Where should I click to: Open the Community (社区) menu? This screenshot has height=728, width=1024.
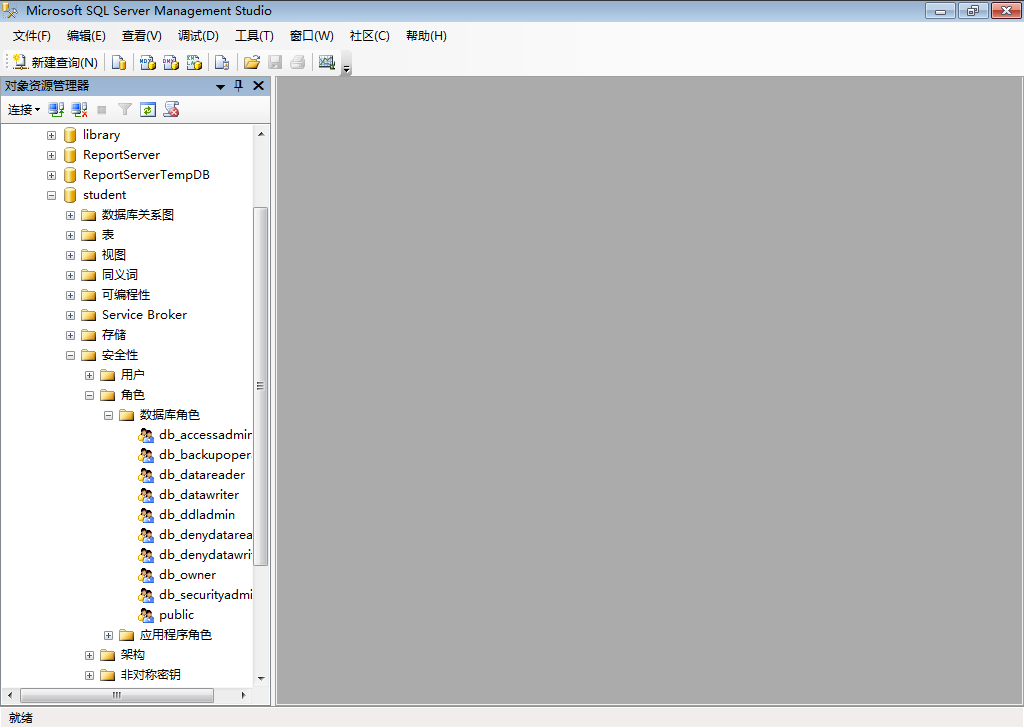click(x=370, y=36)
